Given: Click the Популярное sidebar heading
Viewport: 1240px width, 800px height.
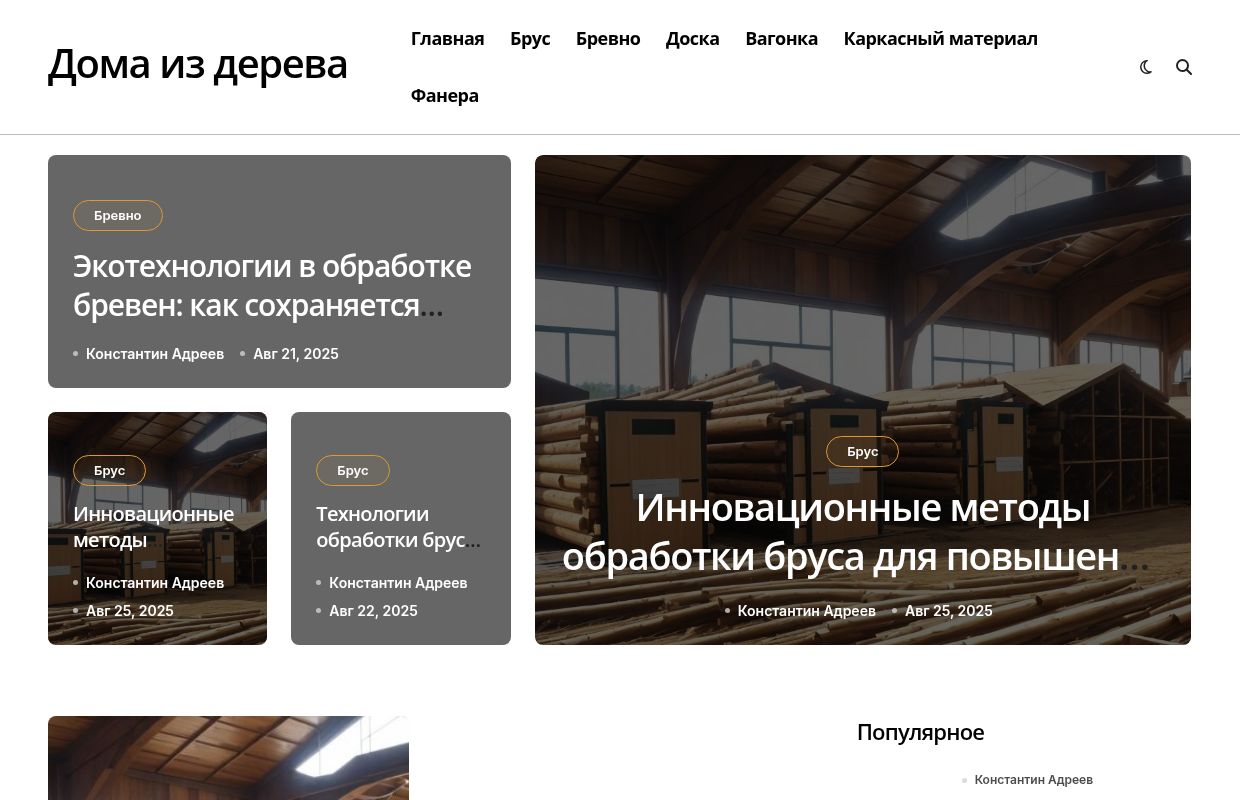Looking at the screenshot, I should point(920,732).
